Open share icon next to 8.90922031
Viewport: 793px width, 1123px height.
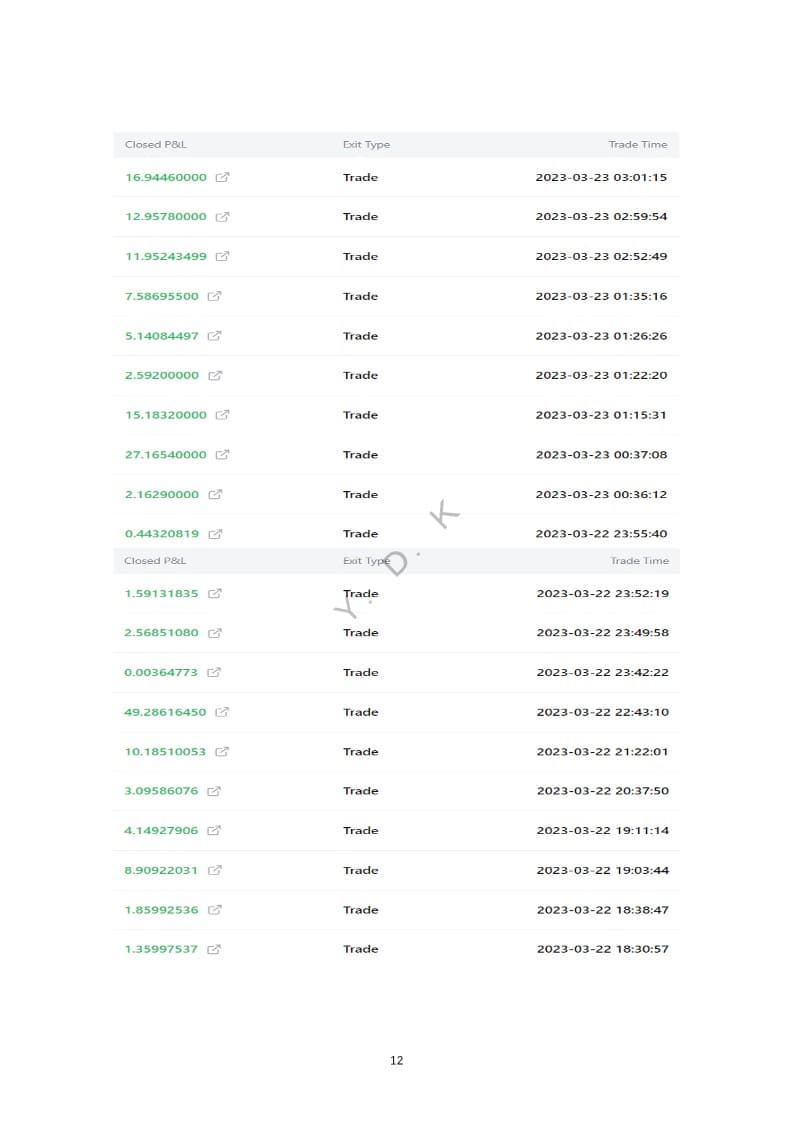(214, 871)
